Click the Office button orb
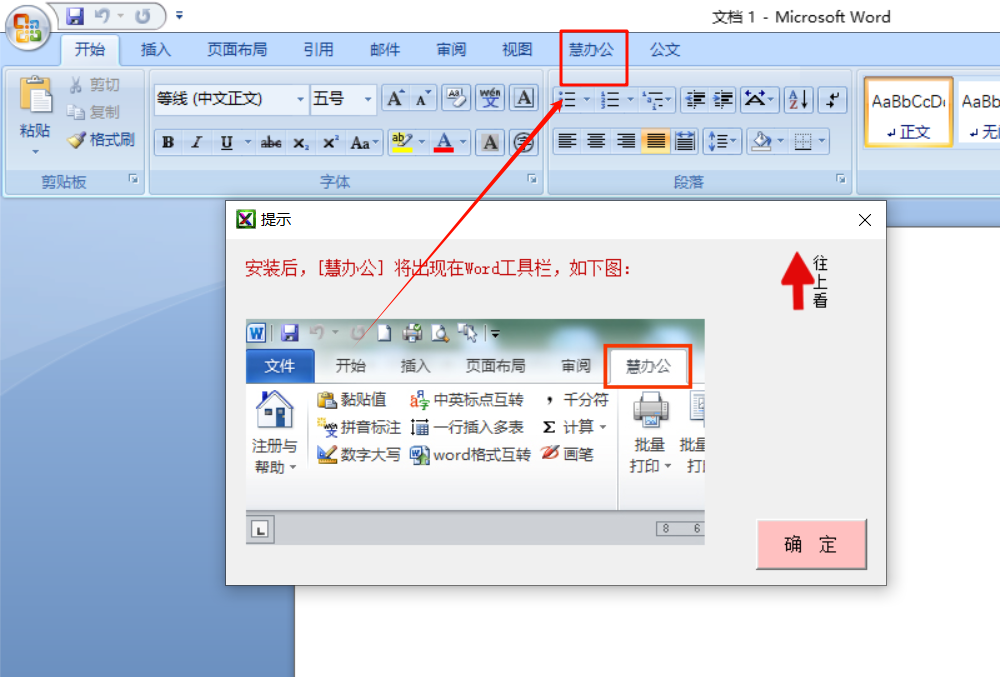This screenshot has height=677, width=1000. click(28, 28)
